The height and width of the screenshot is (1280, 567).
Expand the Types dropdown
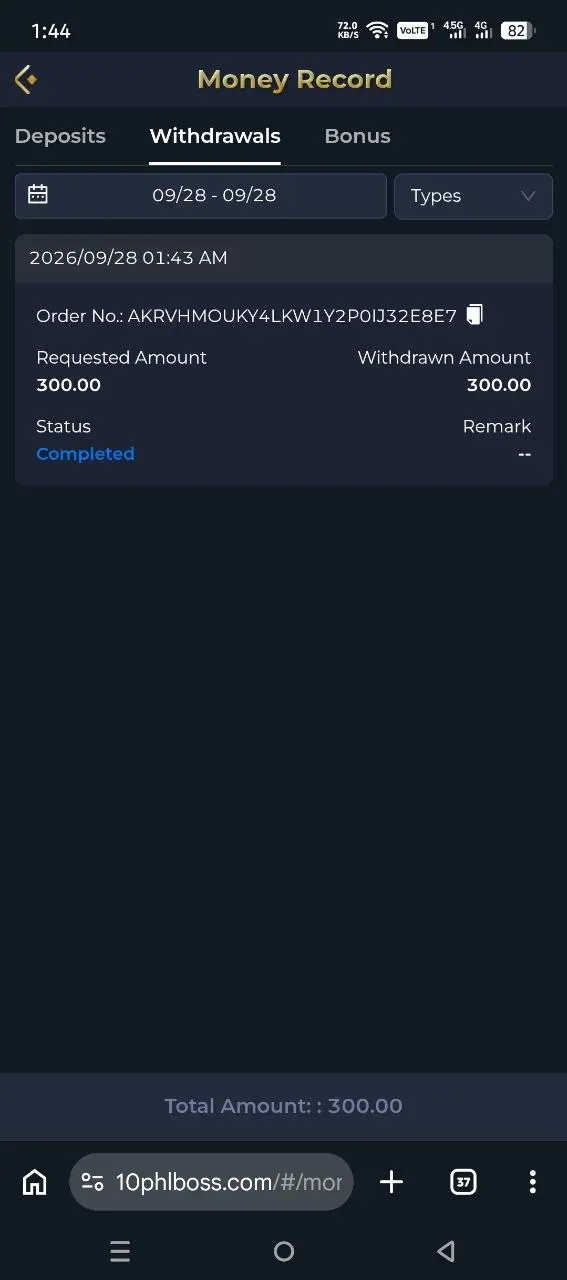pos(474,196)
